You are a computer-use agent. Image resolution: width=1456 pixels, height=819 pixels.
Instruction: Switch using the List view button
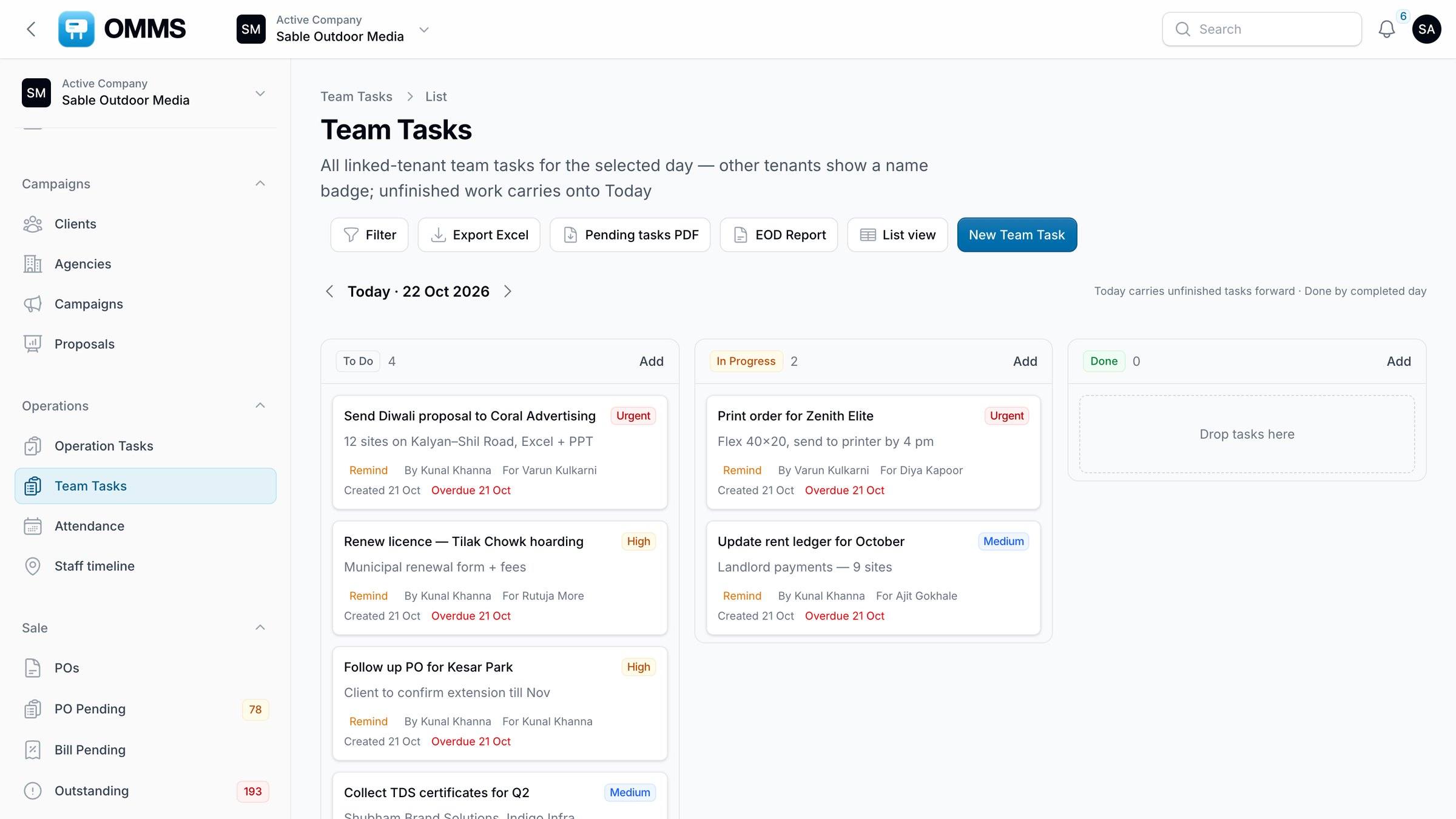(897, 235)
